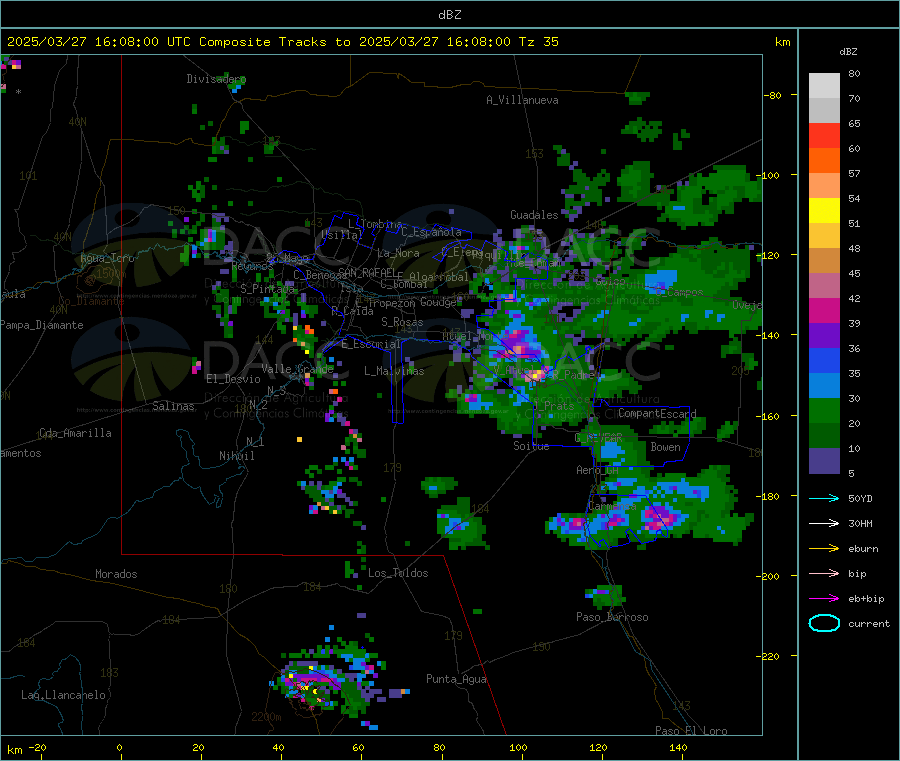Viewport: 900px width, 761px height.
Task: Click the 'Salinas' location label
Action: pos(173,406)
